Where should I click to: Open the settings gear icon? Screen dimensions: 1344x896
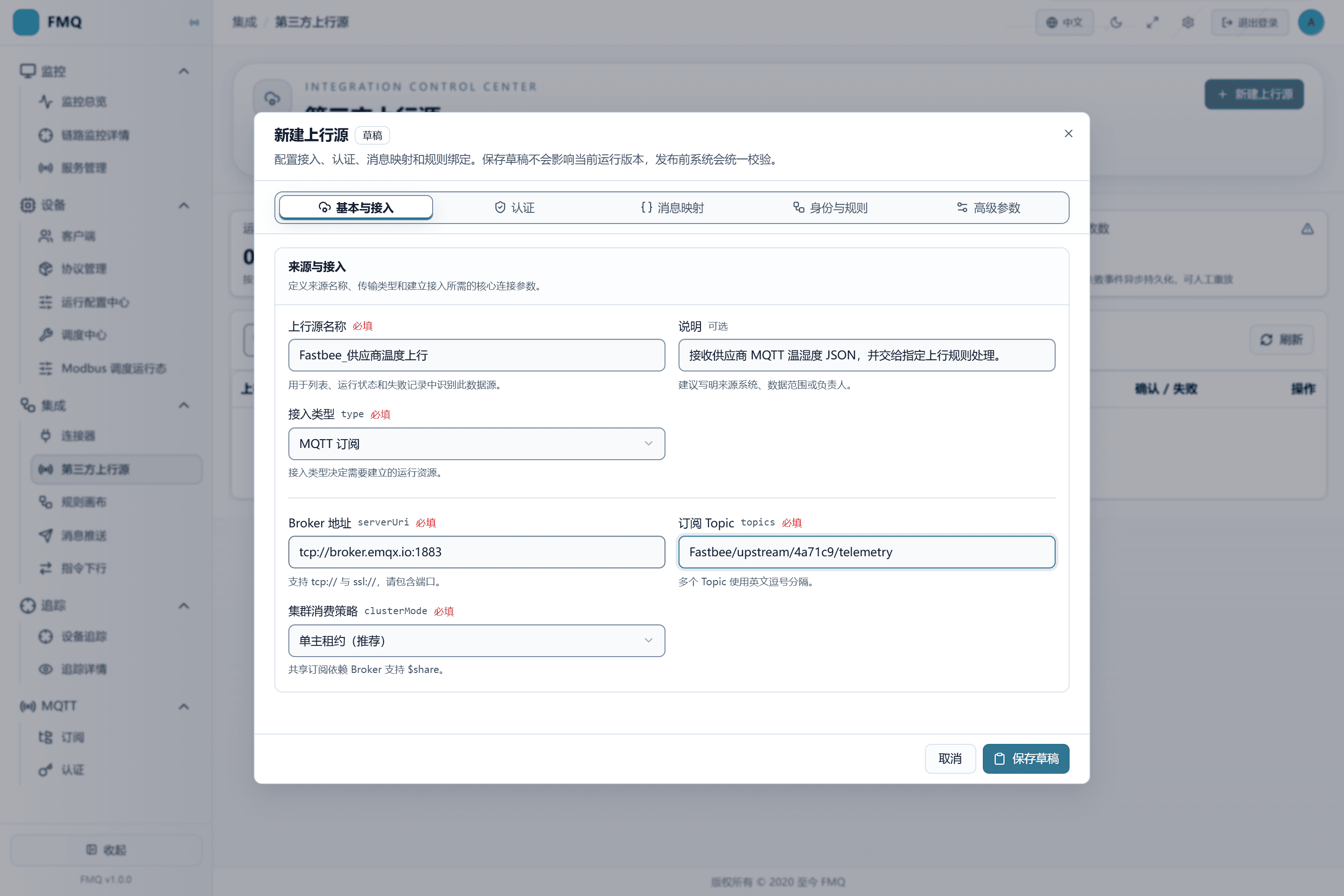(x=1188, y=22)
